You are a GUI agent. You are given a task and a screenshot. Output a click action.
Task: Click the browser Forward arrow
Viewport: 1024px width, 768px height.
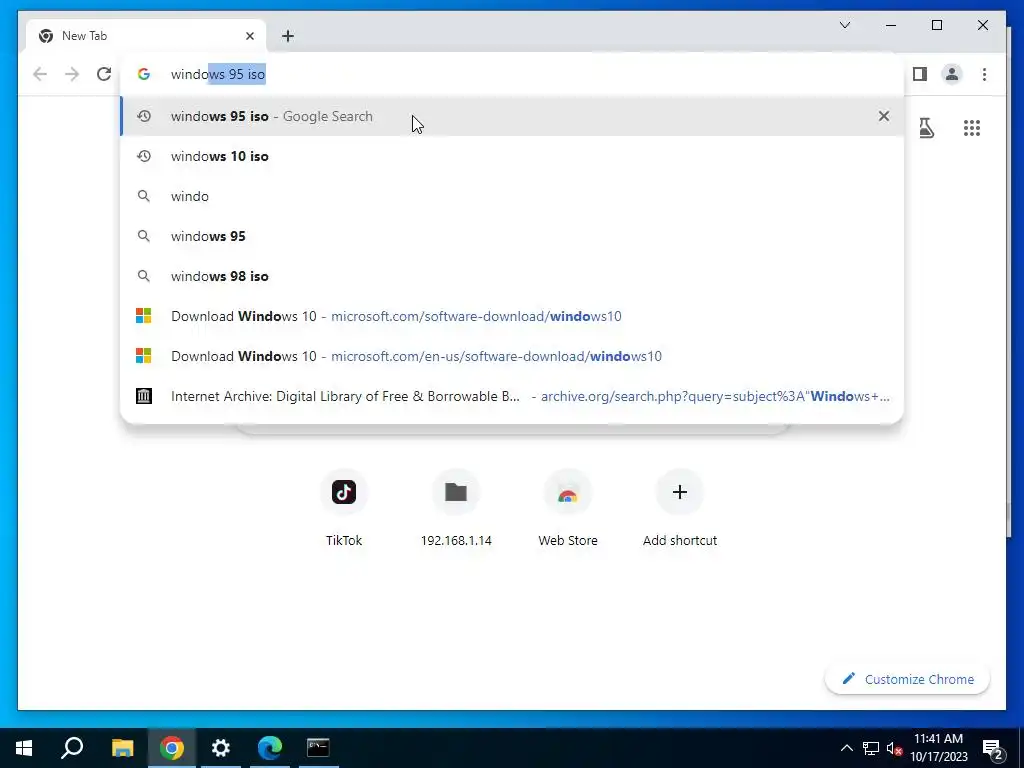click(72, 74)
